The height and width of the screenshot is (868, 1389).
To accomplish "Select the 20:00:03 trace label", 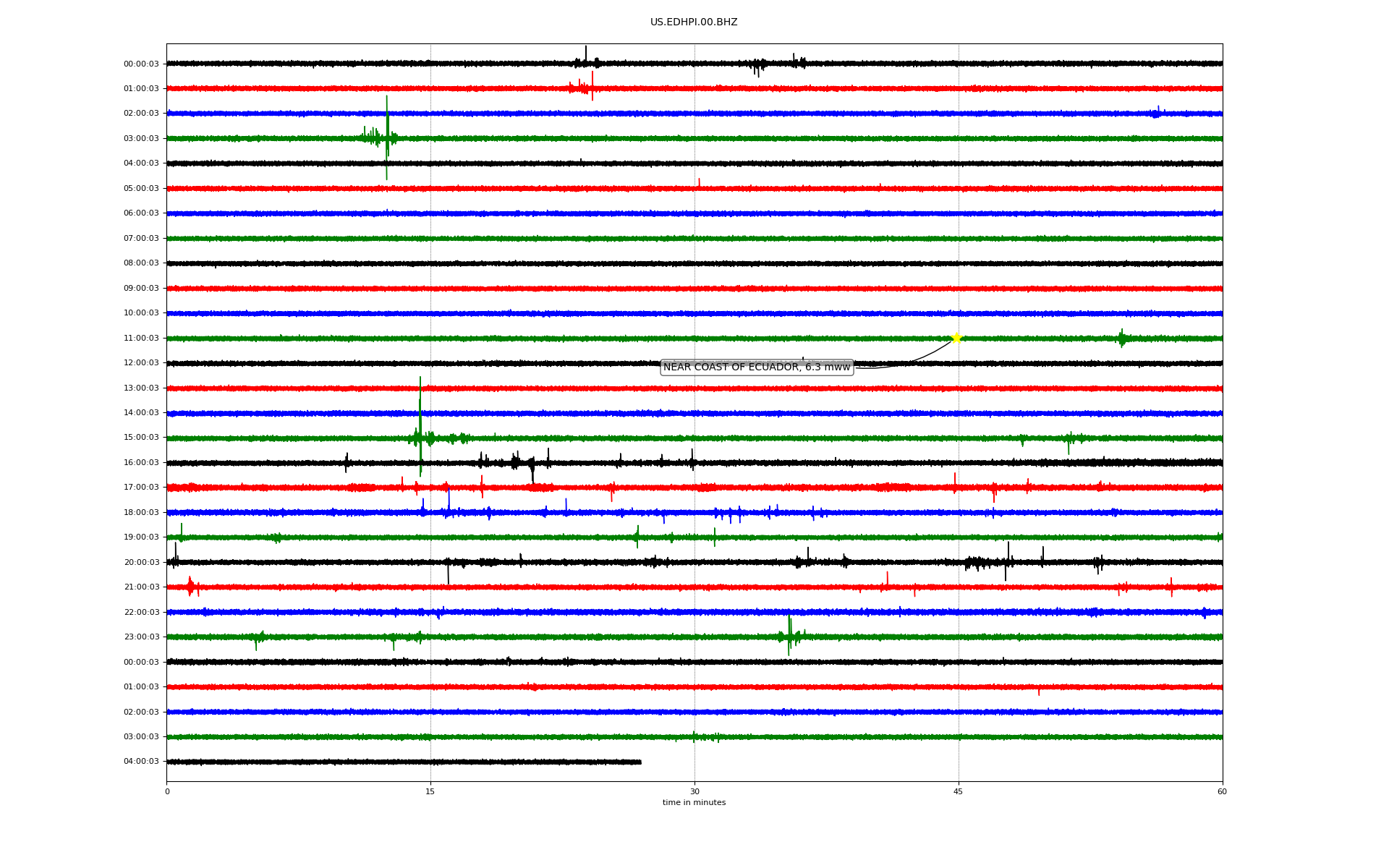I will (x=141, y=563).
